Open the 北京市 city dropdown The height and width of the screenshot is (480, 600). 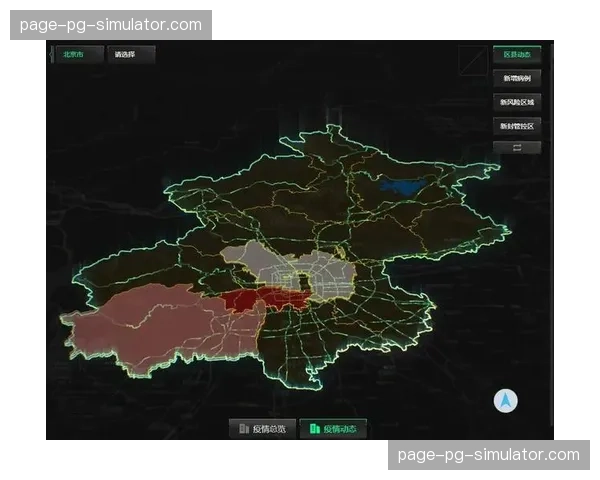point(80,54)
